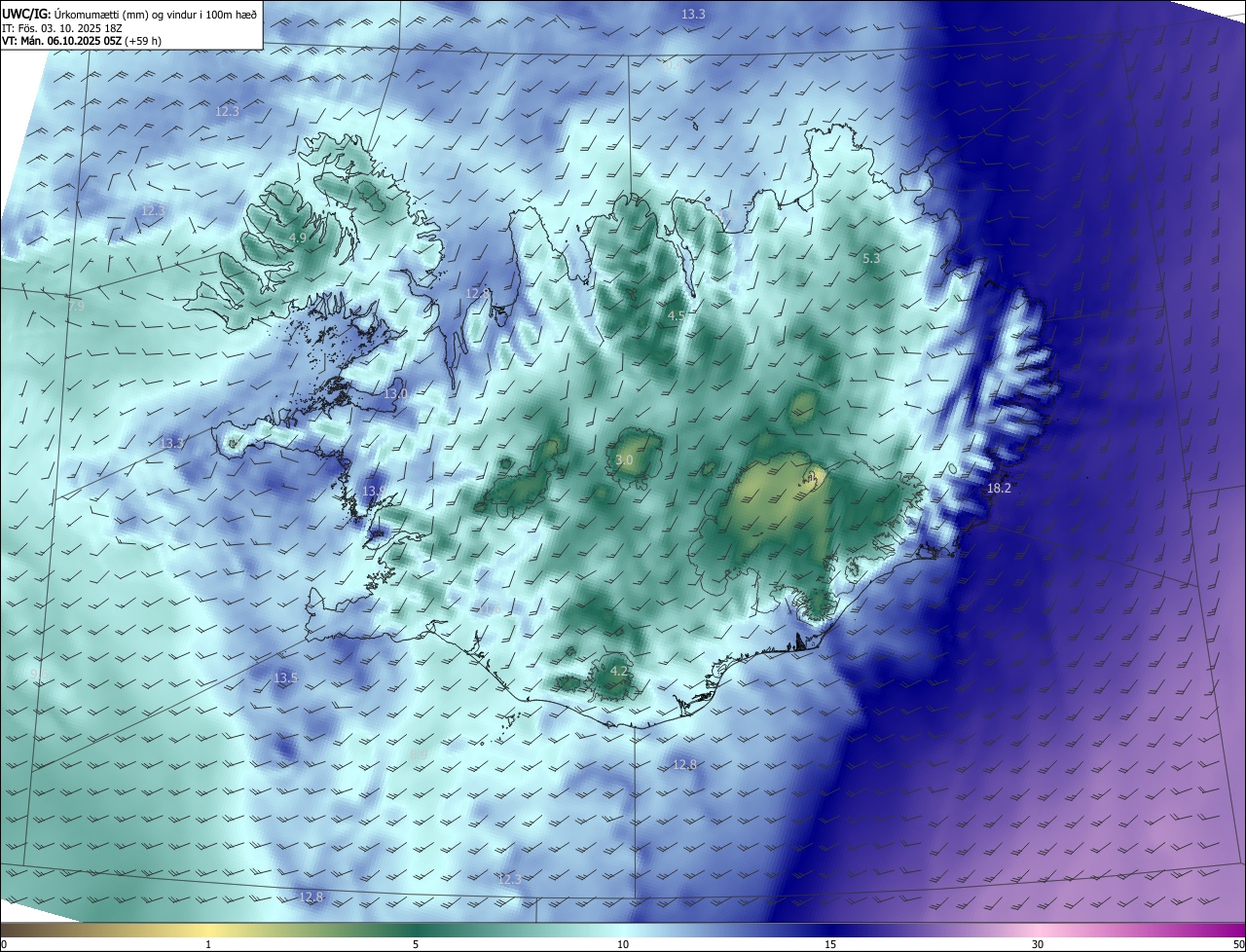Screen dimensions: 1246x952
Task: Click the map title "Úrkomumætti (mm) og vindur í 100m hæð"
Action: click(156, 14)
